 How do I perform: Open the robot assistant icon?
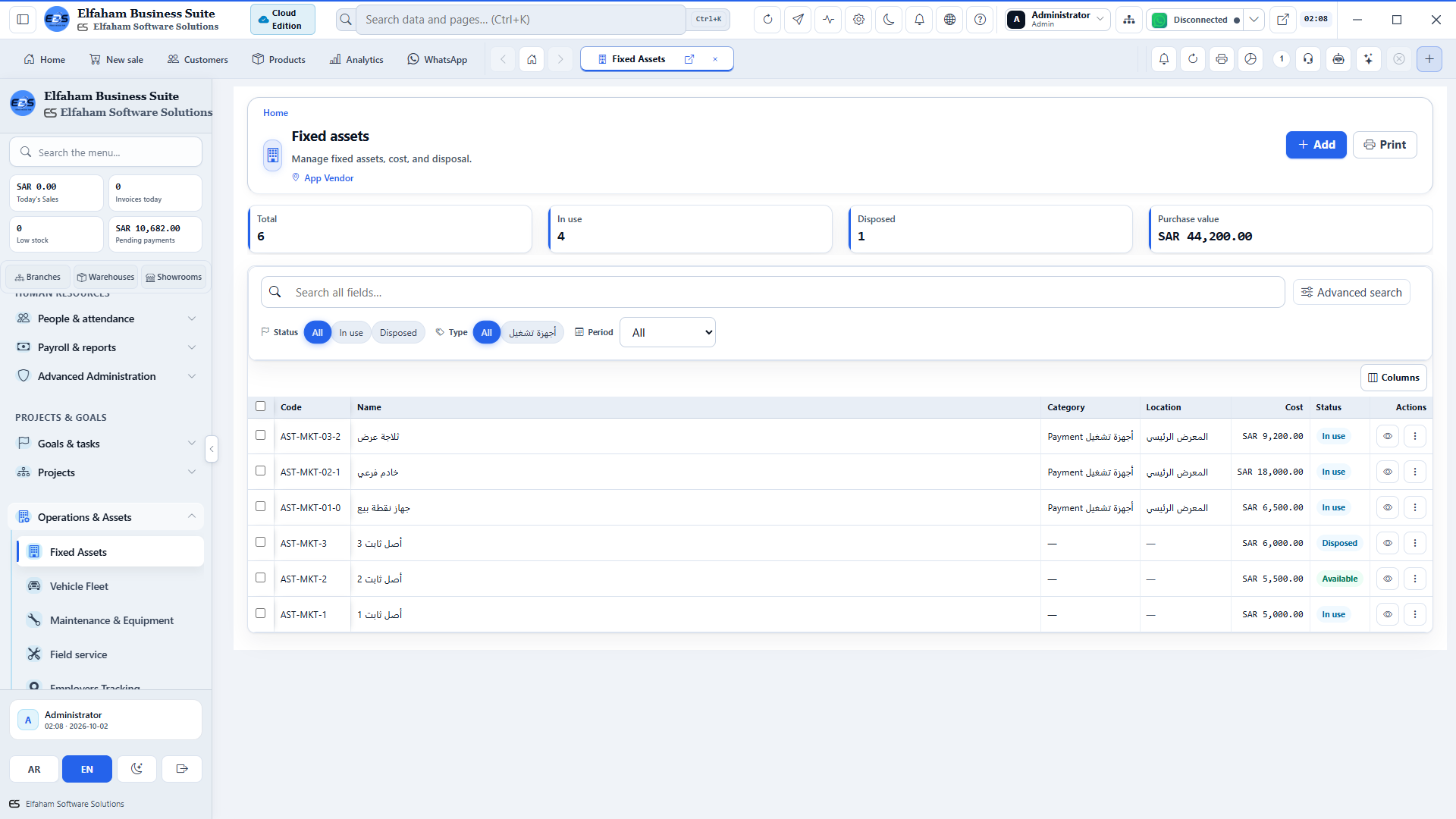1338,59
